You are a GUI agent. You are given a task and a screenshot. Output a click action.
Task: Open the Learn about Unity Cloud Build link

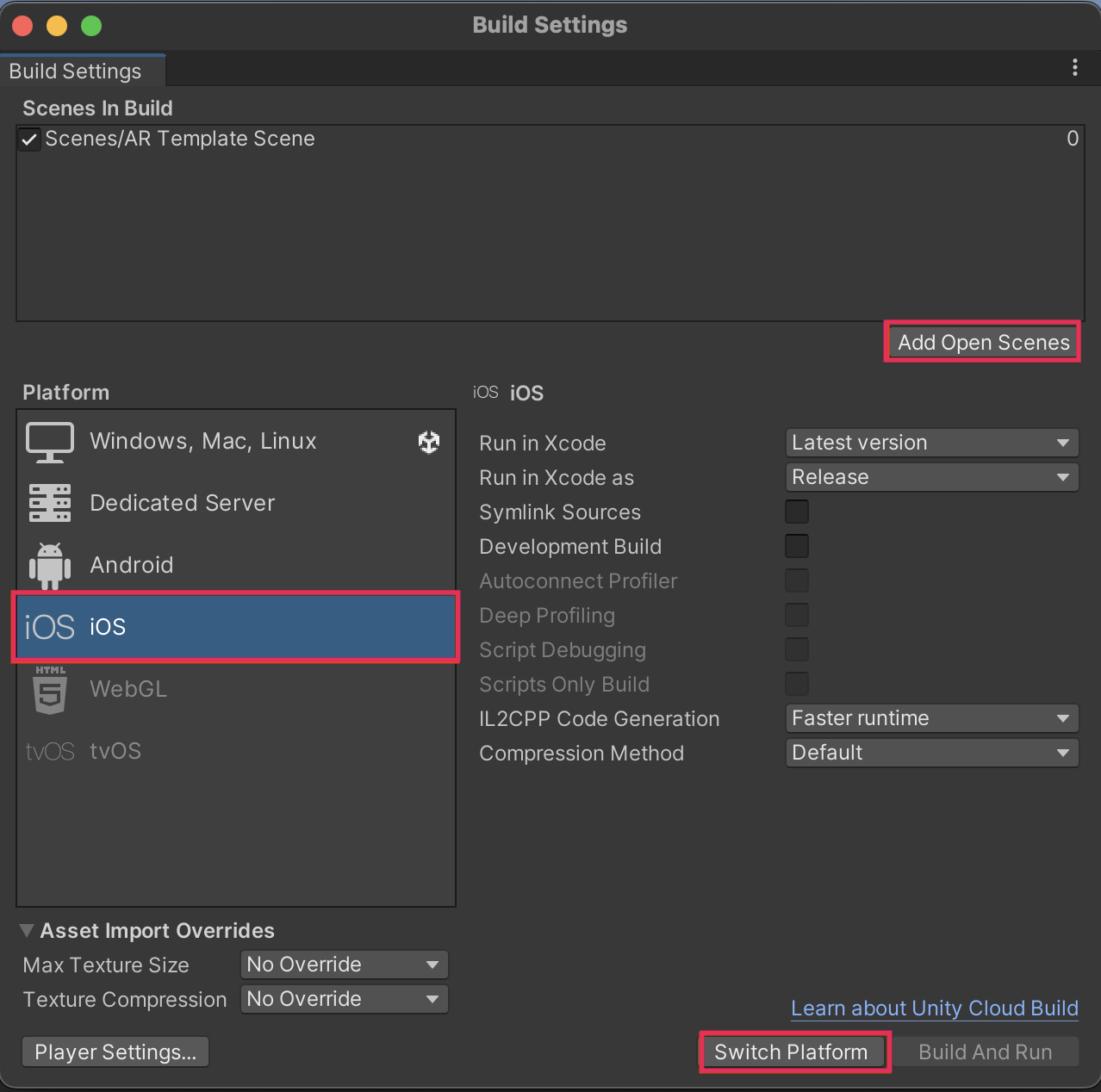934,1008
